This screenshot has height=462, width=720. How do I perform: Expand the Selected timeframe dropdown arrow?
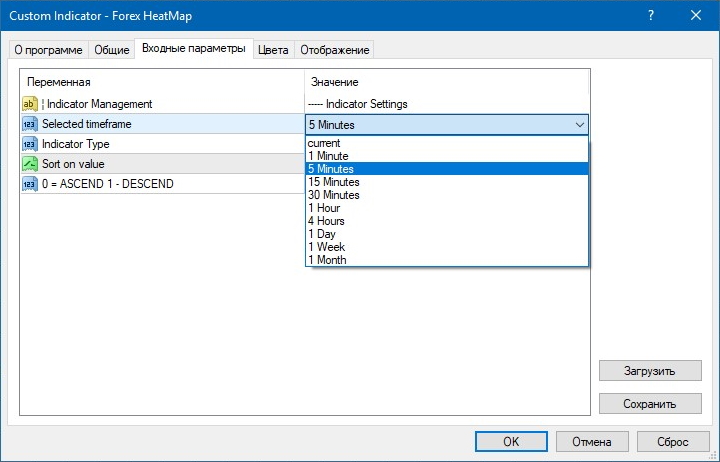580,125
